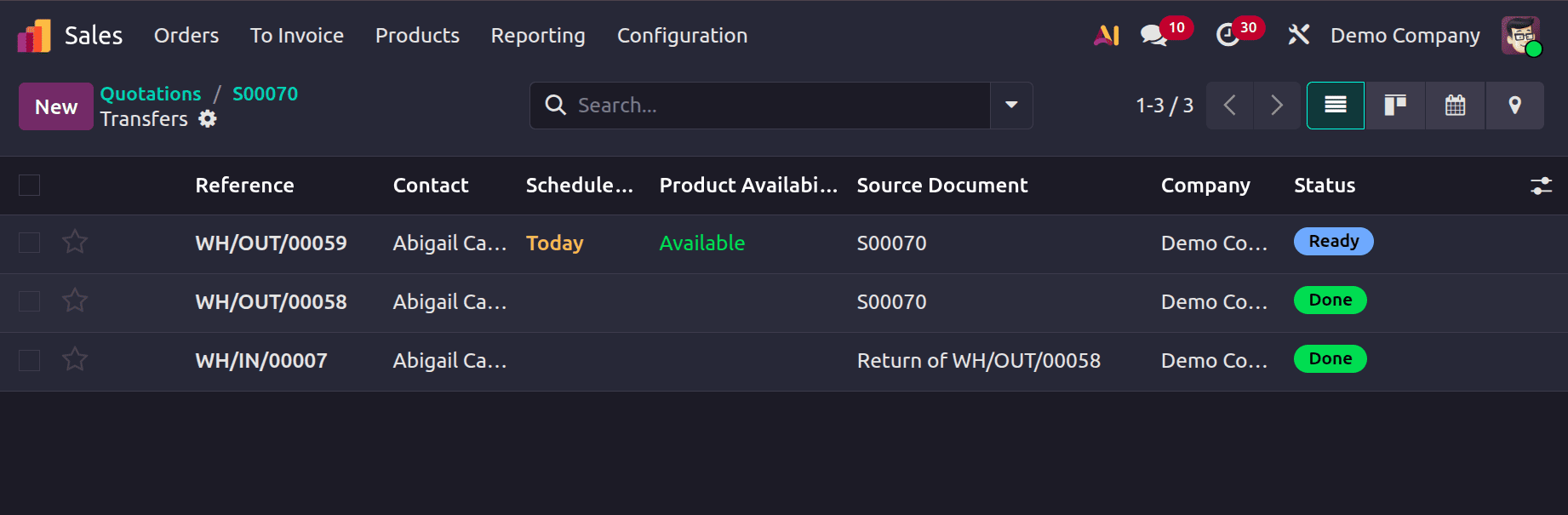Open the activities clock icon

pyautogui.click(x=1228, y=36)
